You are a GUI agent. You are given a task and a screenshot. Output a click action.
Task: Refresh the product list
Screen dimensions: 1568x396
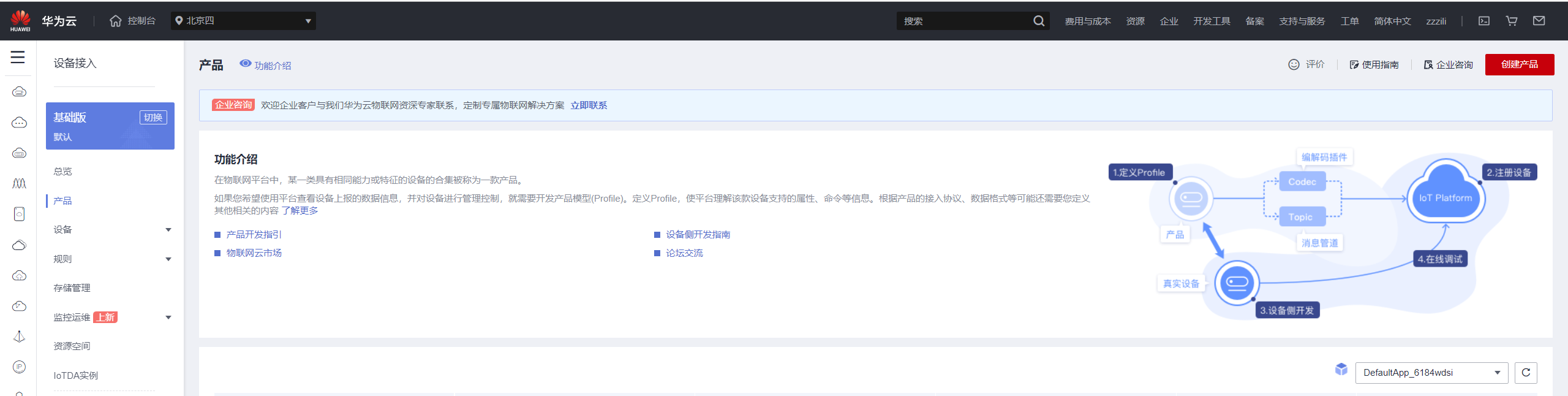coord(1526,373)
